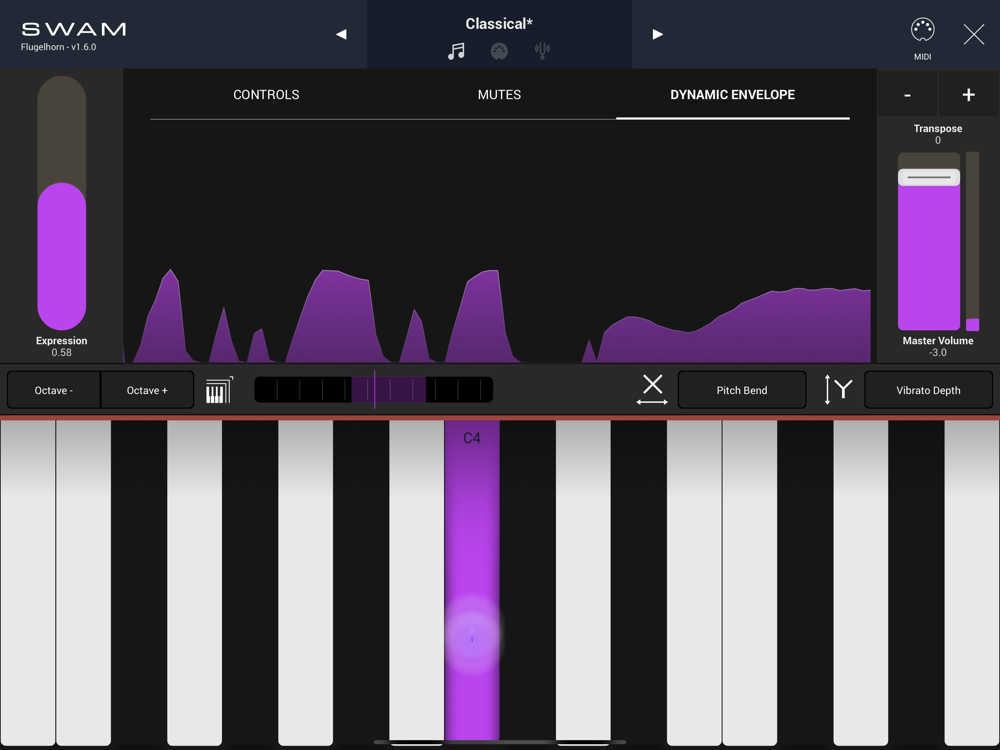
Task: Click the X-axis horizontal arrow icon
Action: point(652,390)
